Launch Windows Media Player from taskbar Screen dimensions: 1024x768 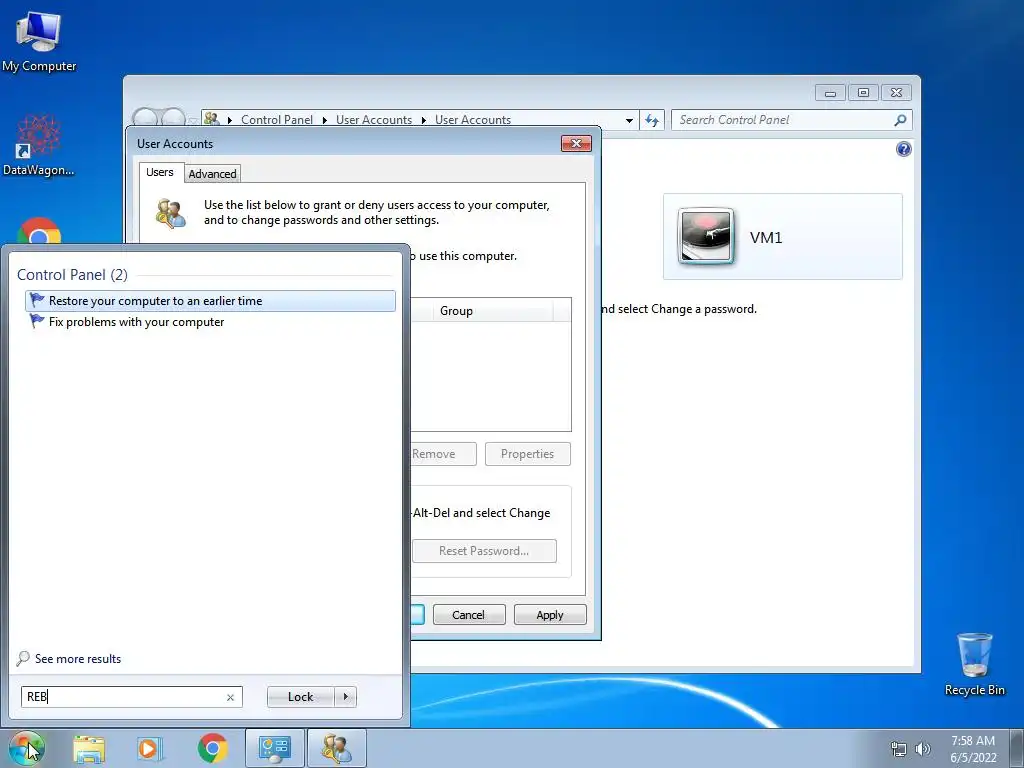[x=150, y=748]
